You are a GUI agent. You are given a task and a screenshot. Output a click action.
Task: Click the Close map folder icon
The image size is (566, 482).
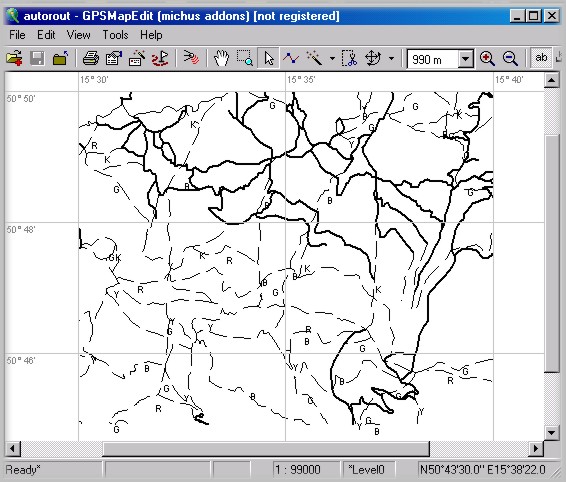click(60, 58)
